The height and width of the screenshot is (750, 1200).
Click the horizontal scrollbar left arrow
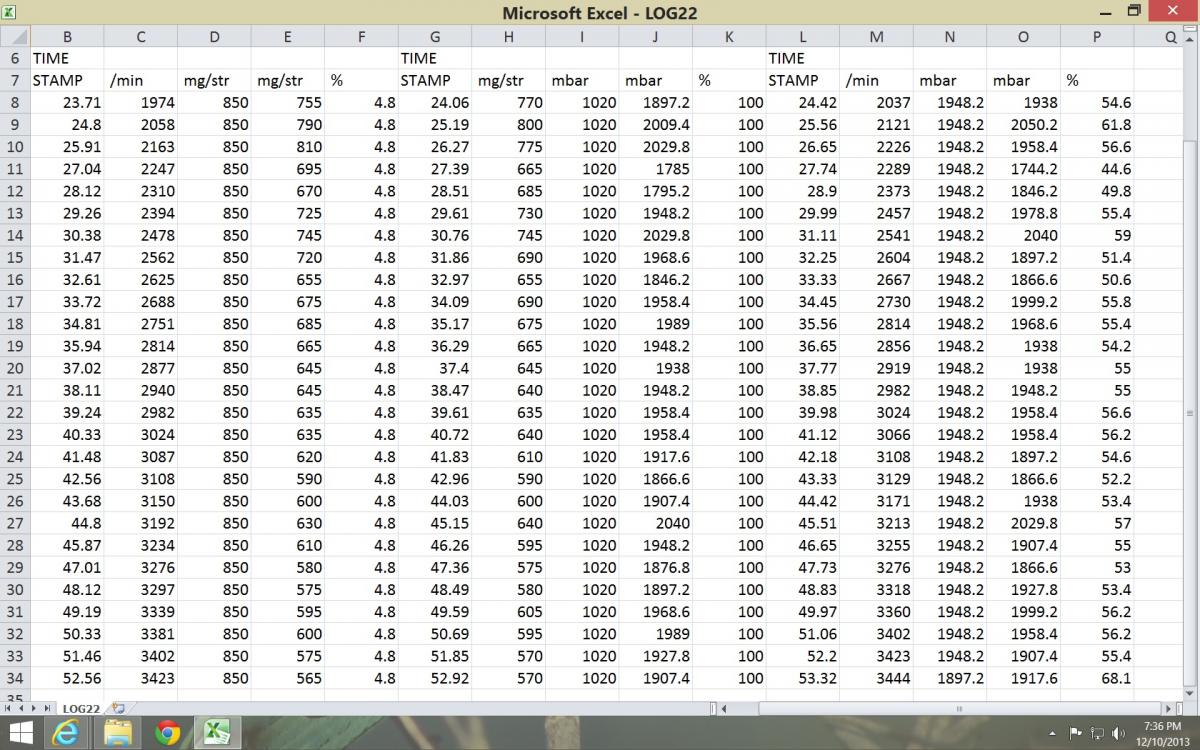[723, 708]
